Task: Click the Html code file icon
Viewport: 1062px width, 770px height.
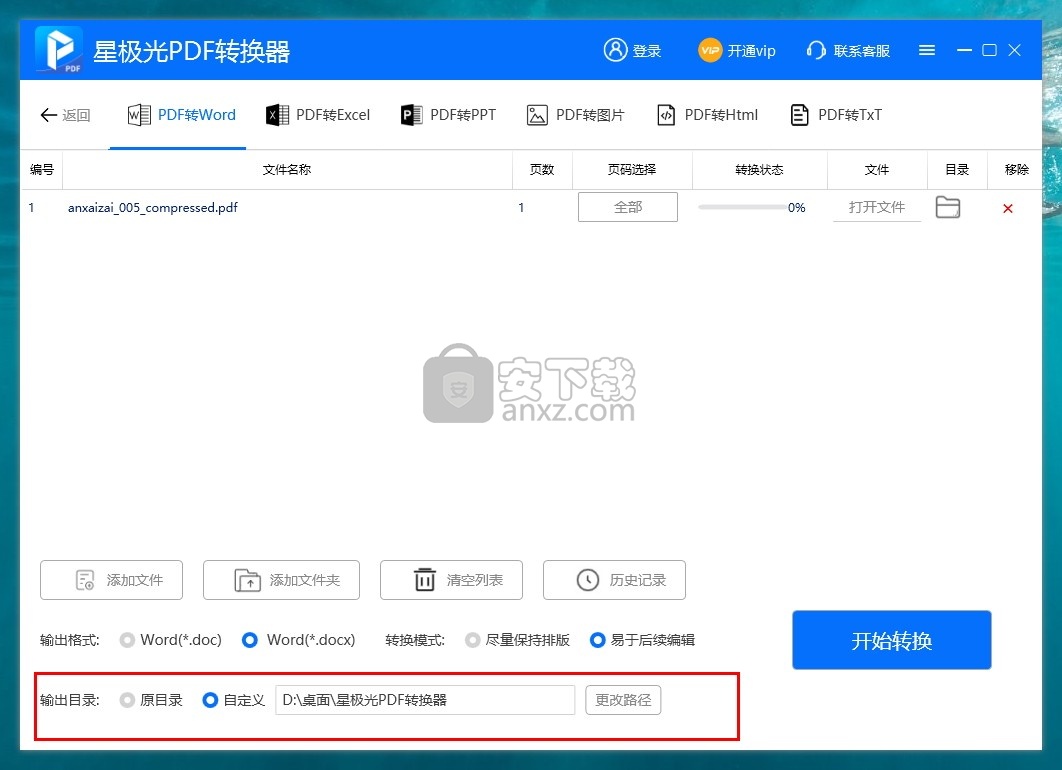Action: click(x=666, y=115)
